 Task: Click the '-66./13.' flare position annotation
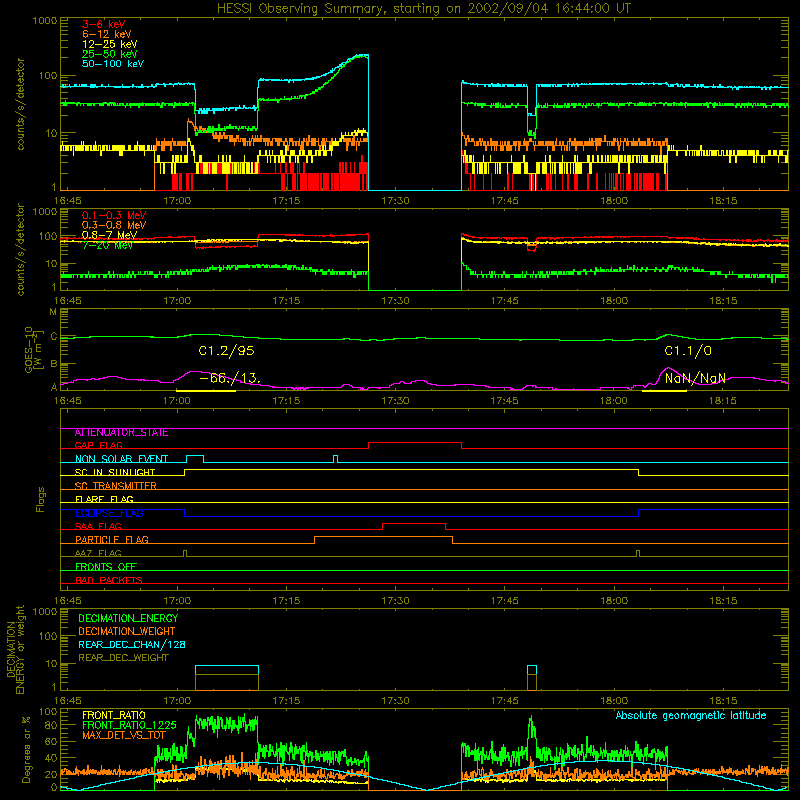point(230,379)
